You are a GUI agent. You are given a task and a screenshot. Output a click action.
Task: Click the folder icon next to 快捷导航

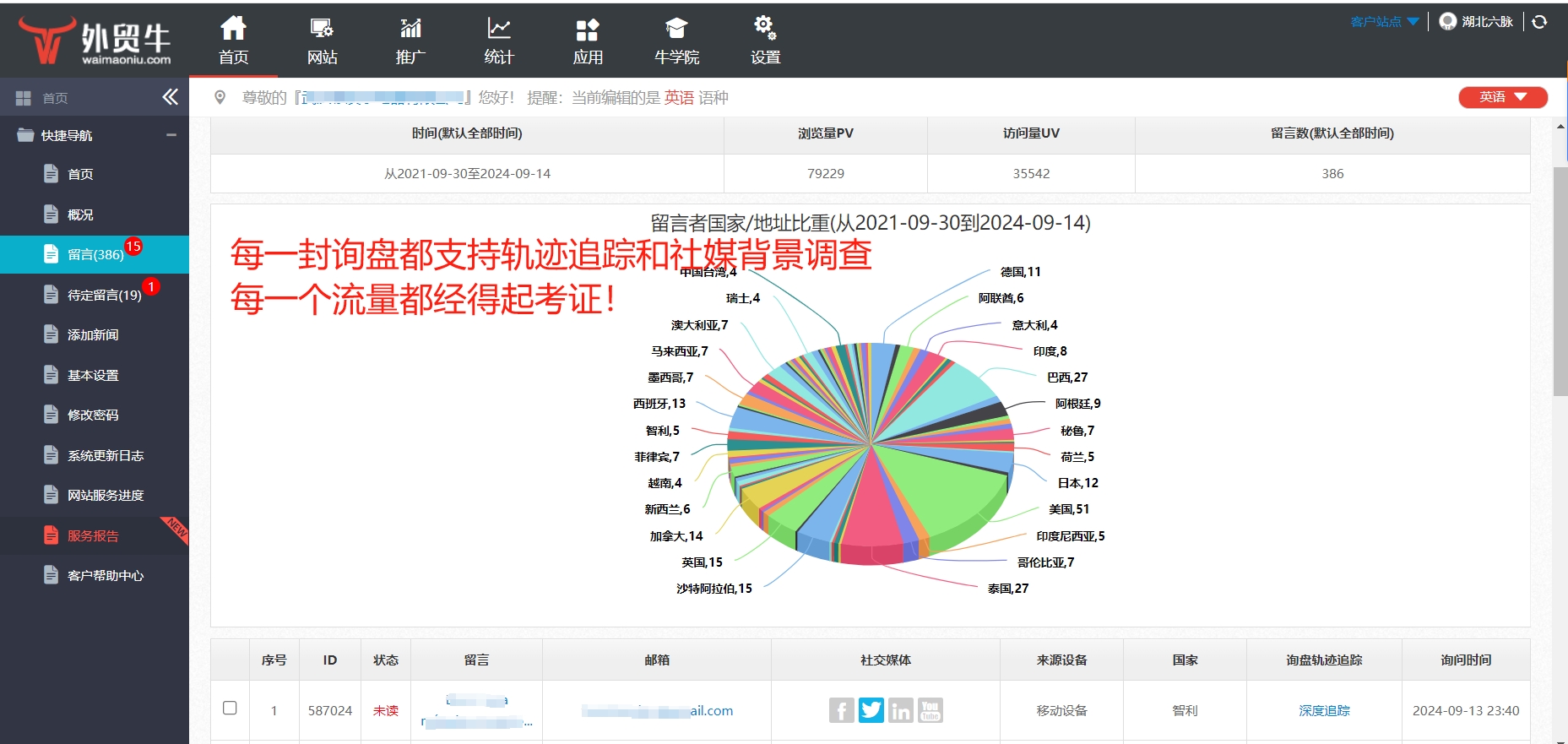click(x=25, y=135)
